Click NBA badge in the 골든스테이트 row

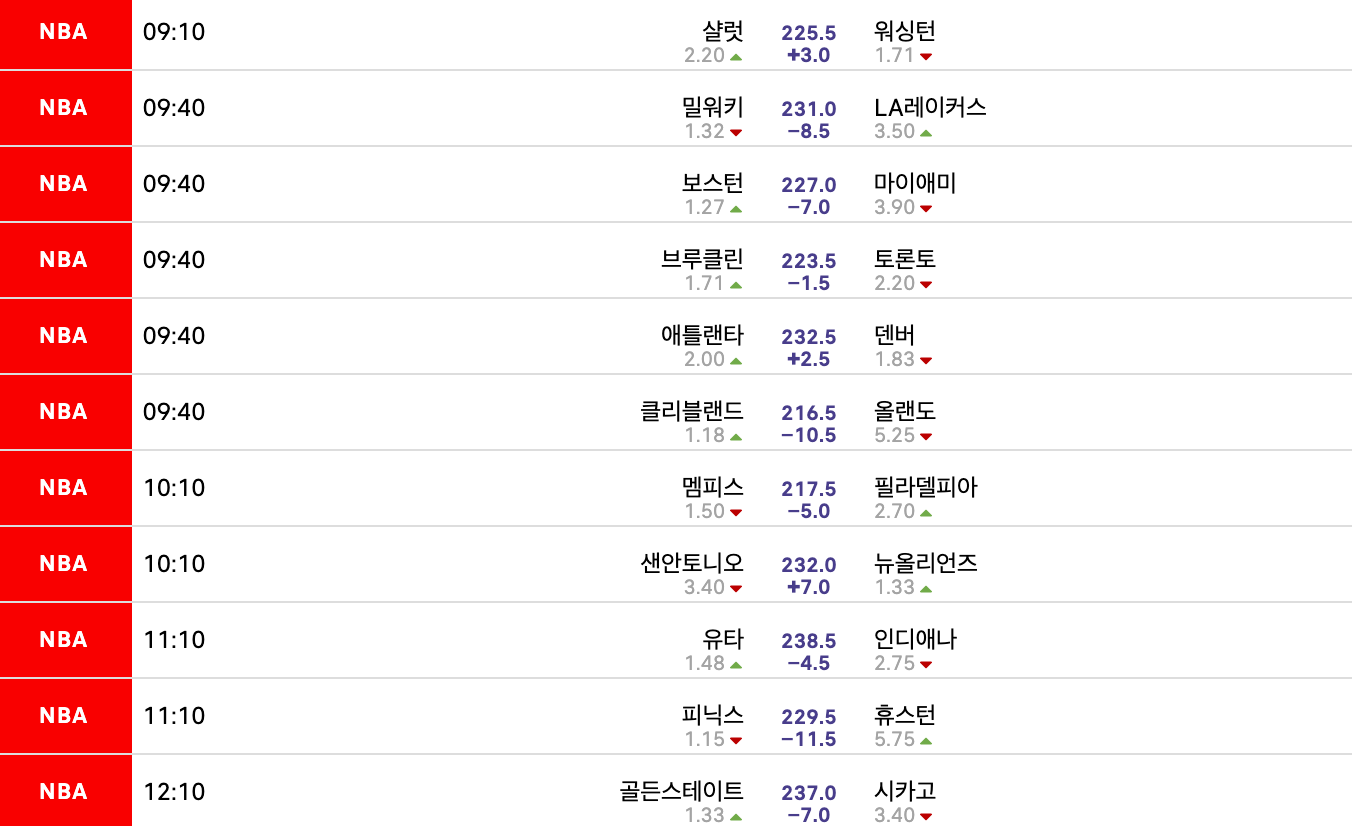(64, 792)
